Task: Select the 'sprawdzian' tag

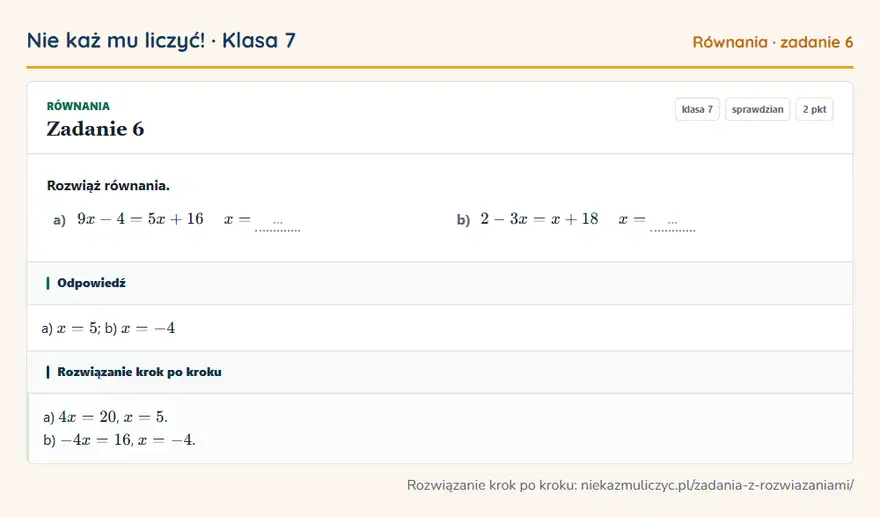Action: coord(758,109)
